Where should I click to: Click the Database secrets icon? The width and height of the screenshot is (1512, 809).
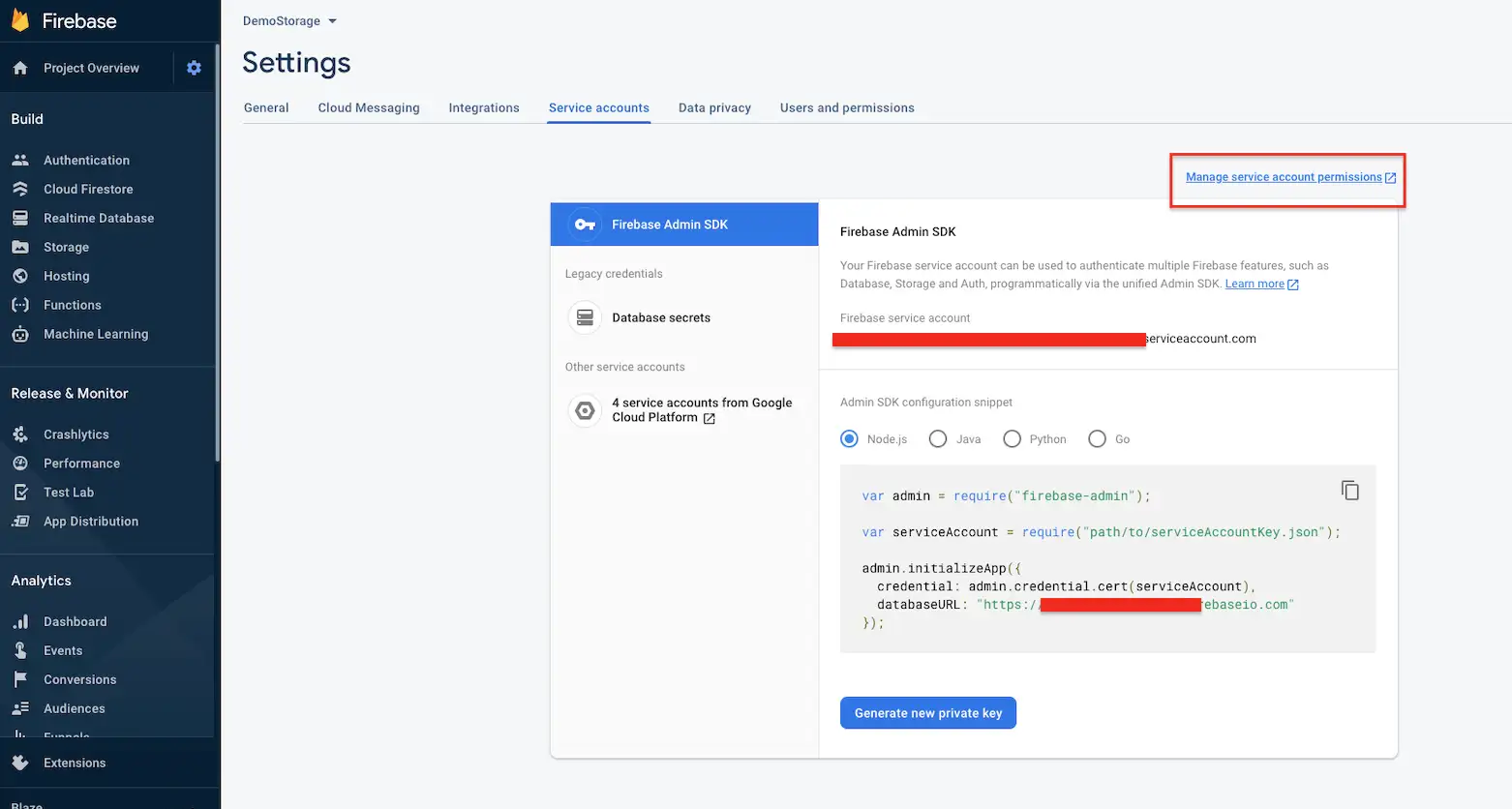(585, 317)
